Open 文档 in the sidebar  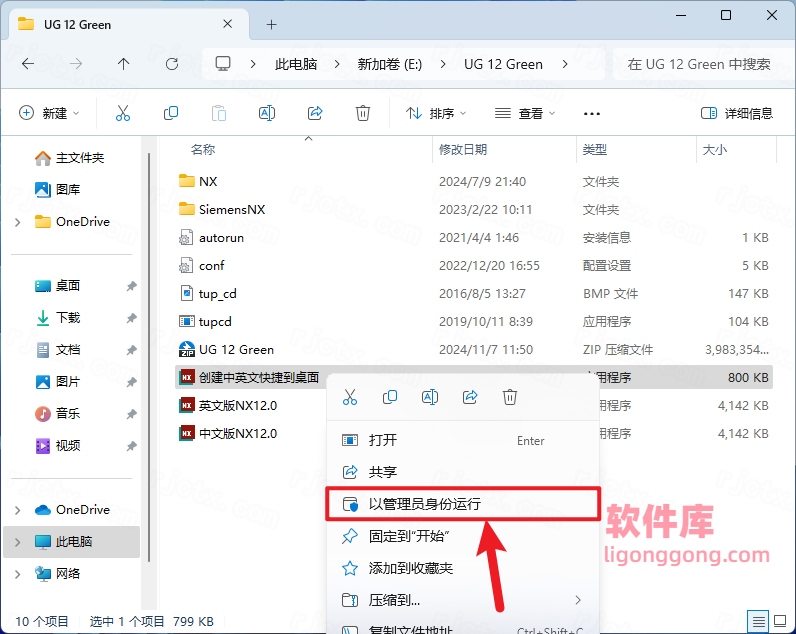pos(57,349)
